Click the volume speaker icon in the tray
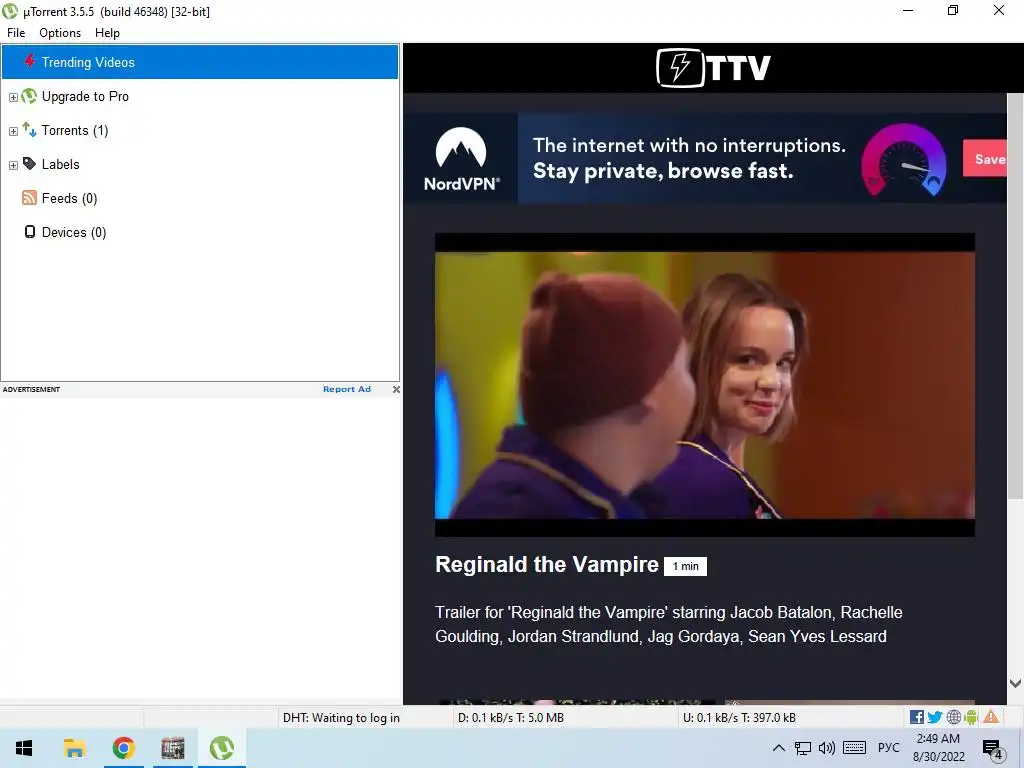 (x=827, y=748)
